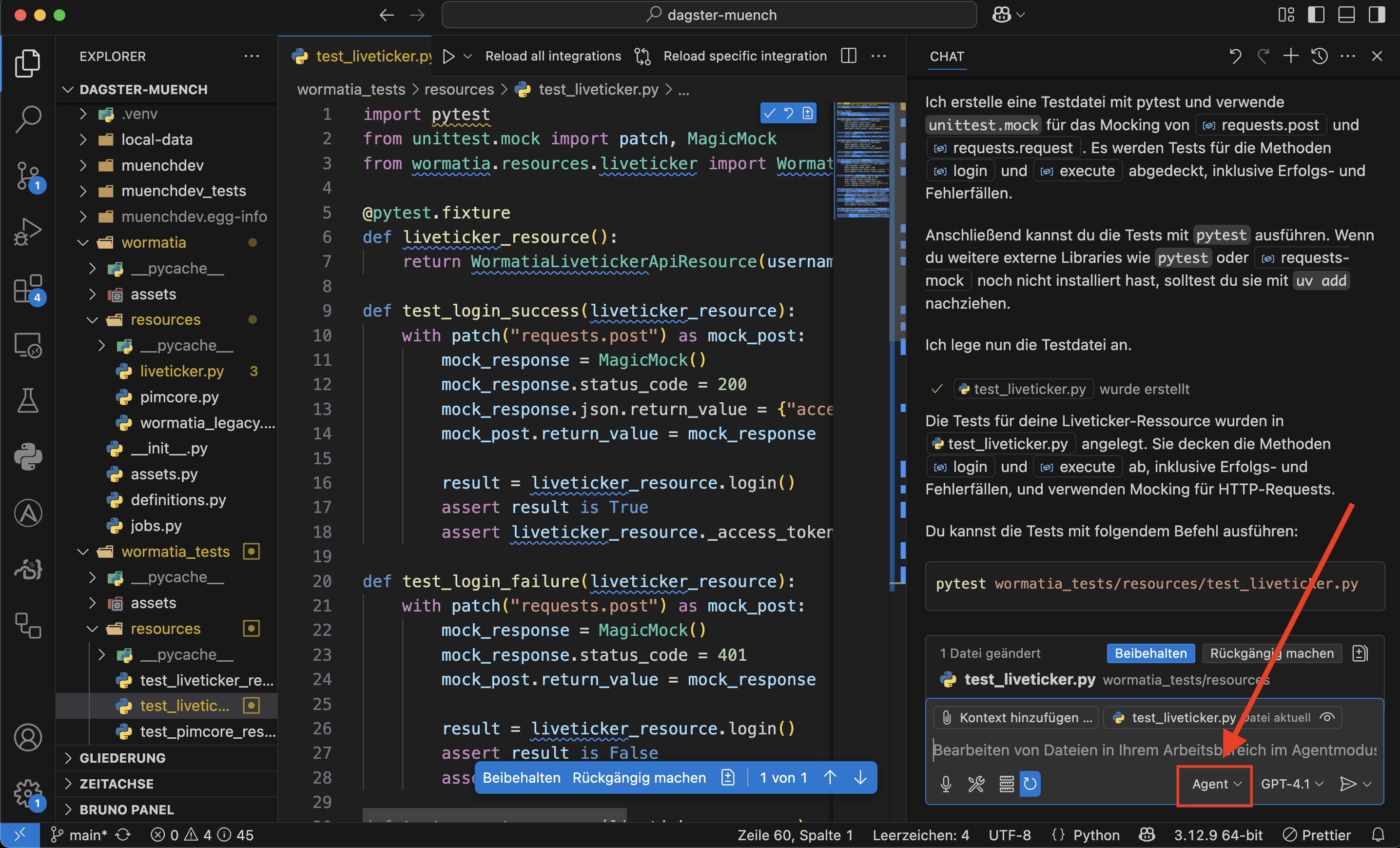
Task: Click the remote window status bar icon
Action: (20, 834)
